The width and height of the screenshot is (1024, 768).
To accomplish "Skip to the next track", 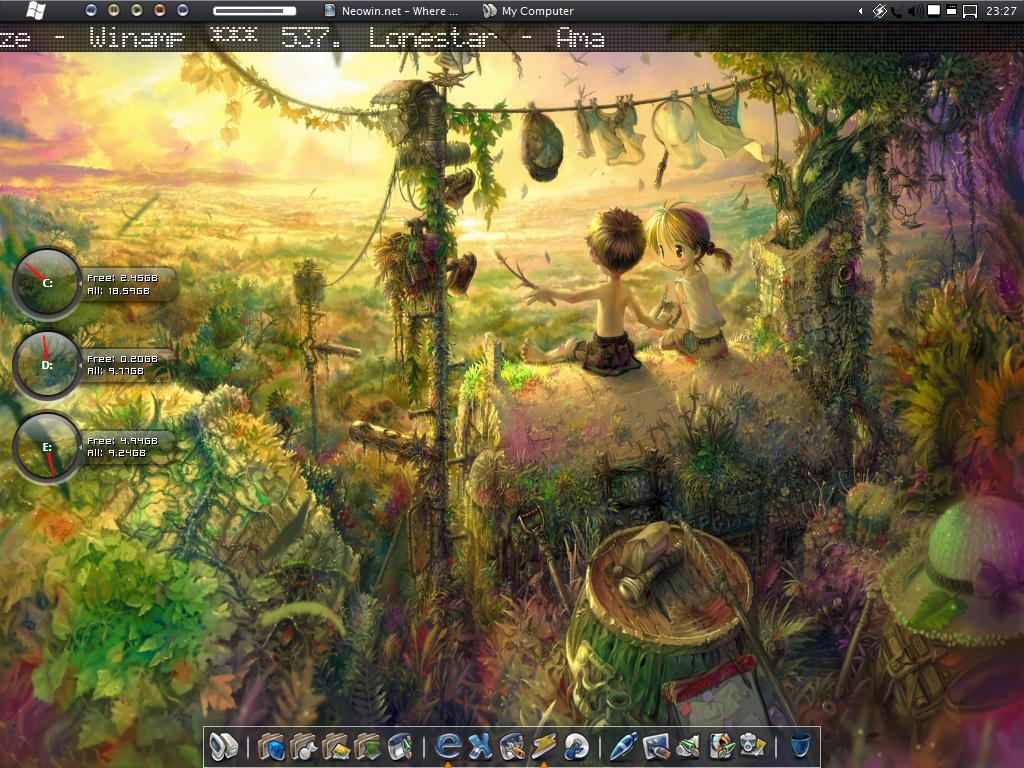I will coord(182,11).
